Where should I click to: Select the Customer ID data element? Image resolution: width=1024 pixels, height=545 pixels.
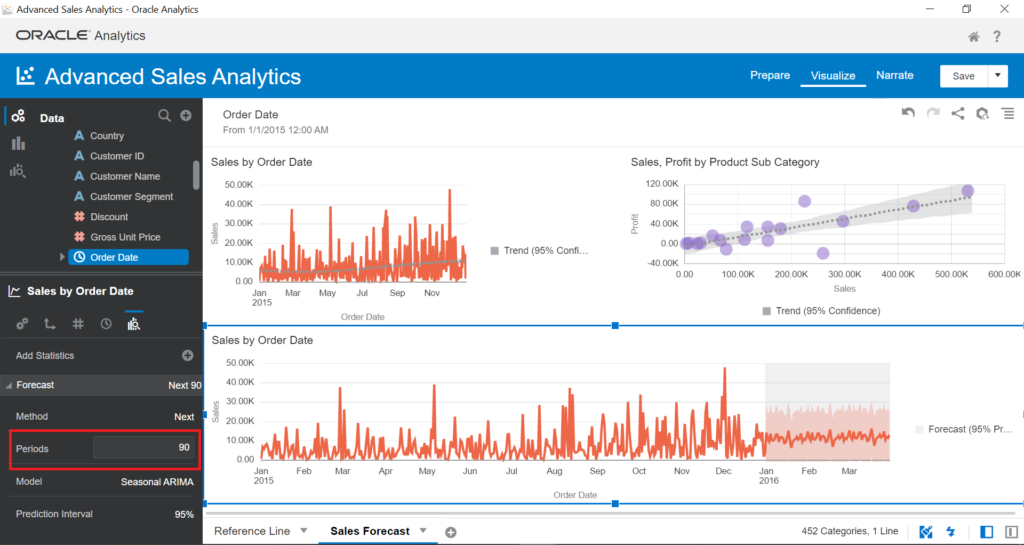pyautogui.click(x=117, y=156)
